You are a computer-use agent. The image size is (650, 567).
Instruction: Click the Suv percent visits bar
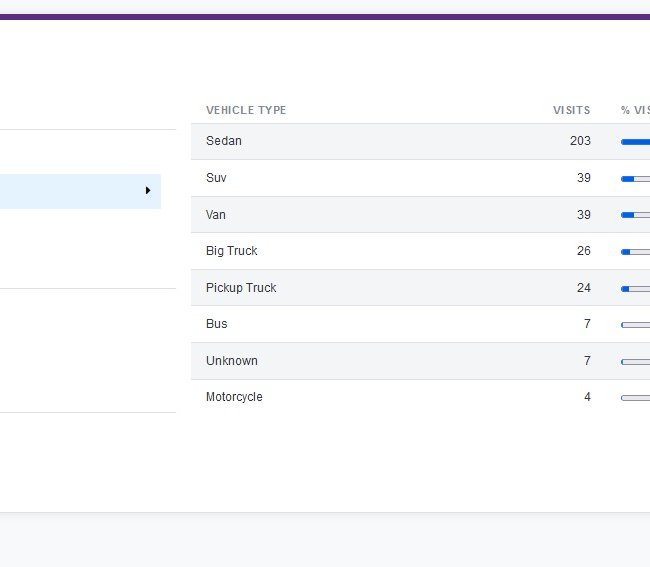tap(635, 179)
